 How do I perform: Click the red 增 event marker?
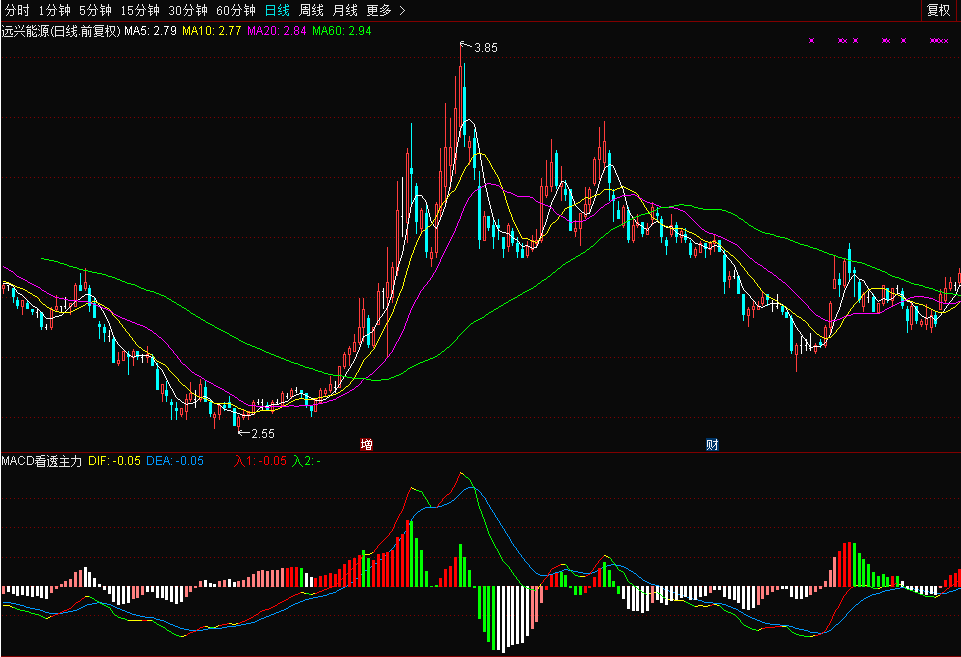click(367, 445)
